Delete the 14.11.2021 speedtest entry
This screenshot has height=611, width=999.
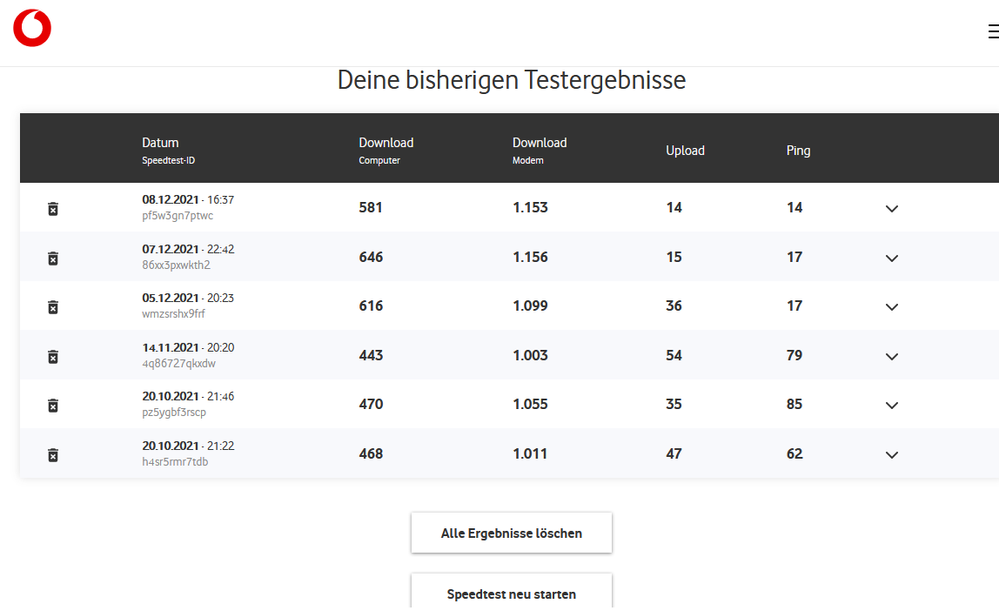point(52,356)
